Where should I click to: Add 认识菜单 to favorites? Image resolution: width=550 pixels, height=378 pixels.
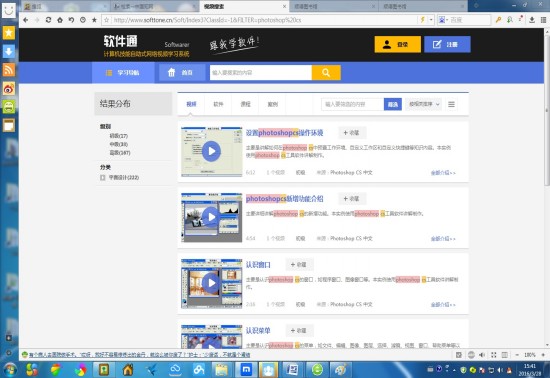coord(299,331)
